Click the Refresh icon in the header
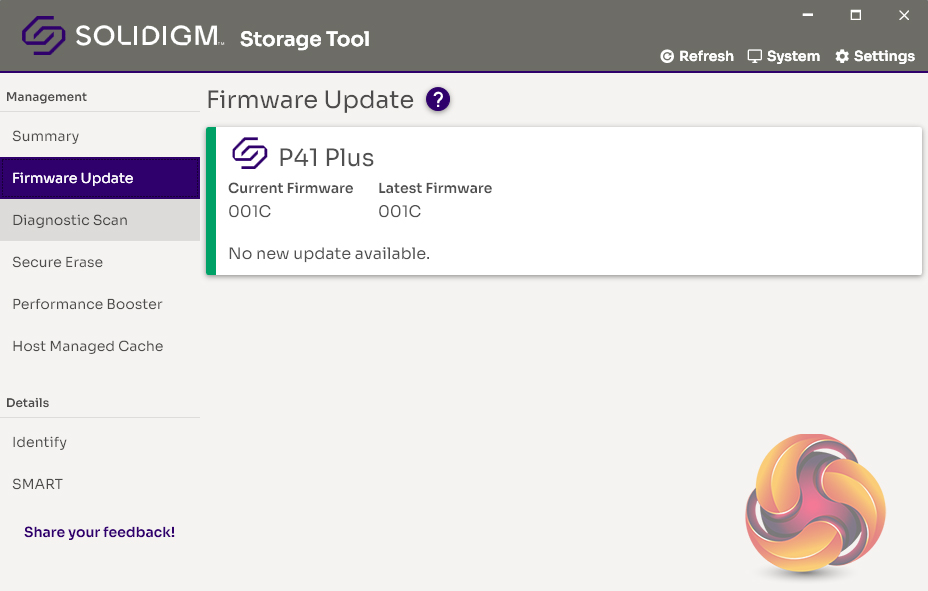The image size is (928, 591). click(667, 57)
